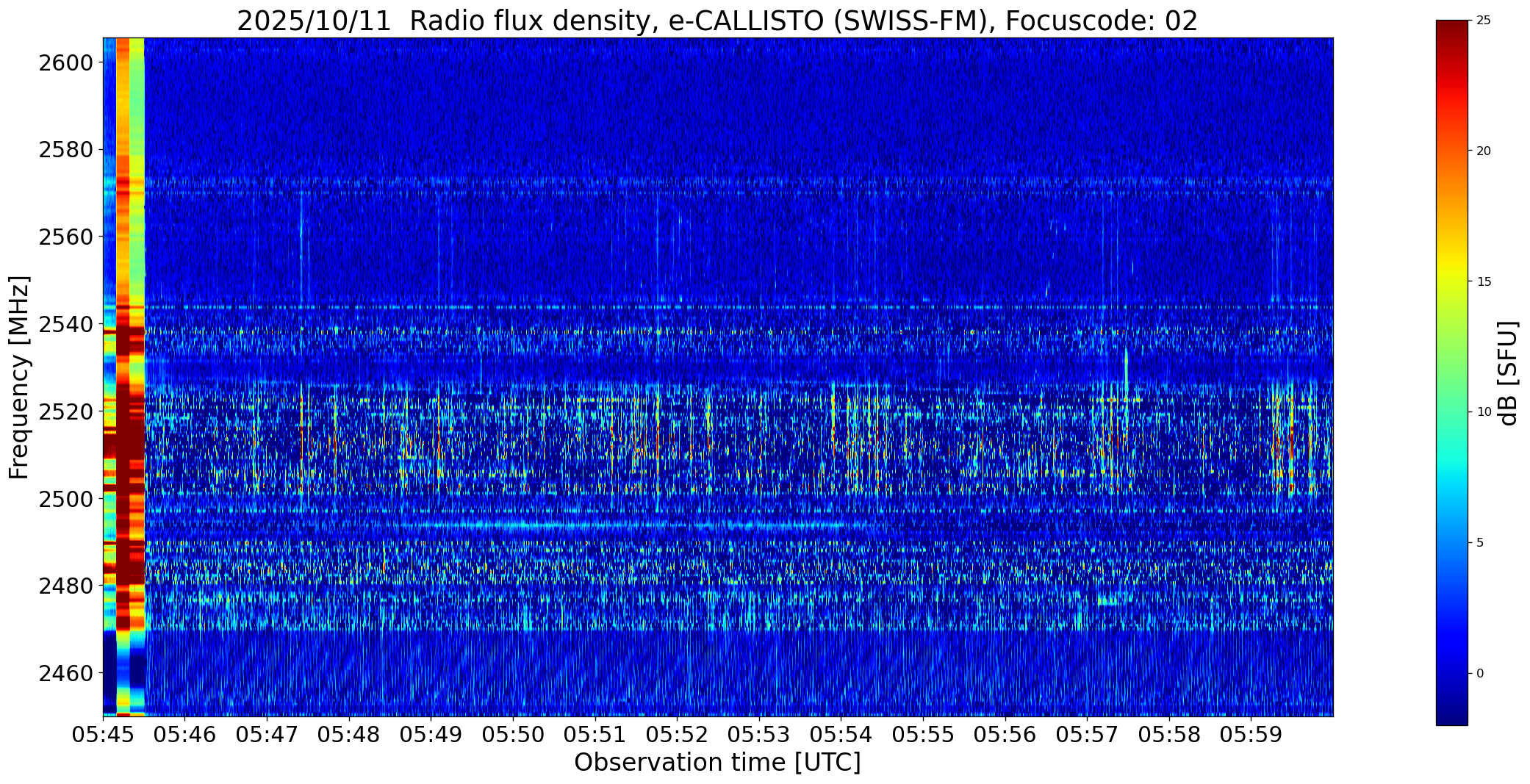Click the 05:57 time tick label
Screen dimensions: 1530x784
(1087, 734)
